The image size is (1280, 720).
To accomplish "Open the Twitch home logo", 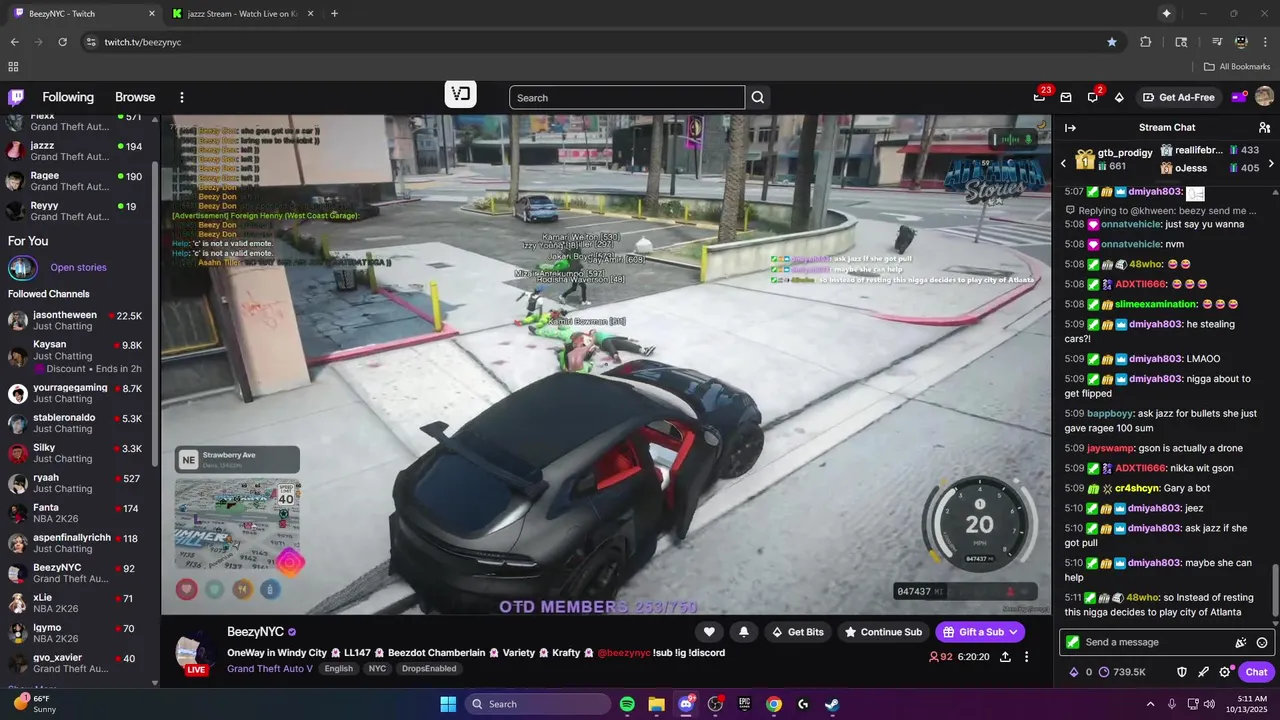I will 16,97.
